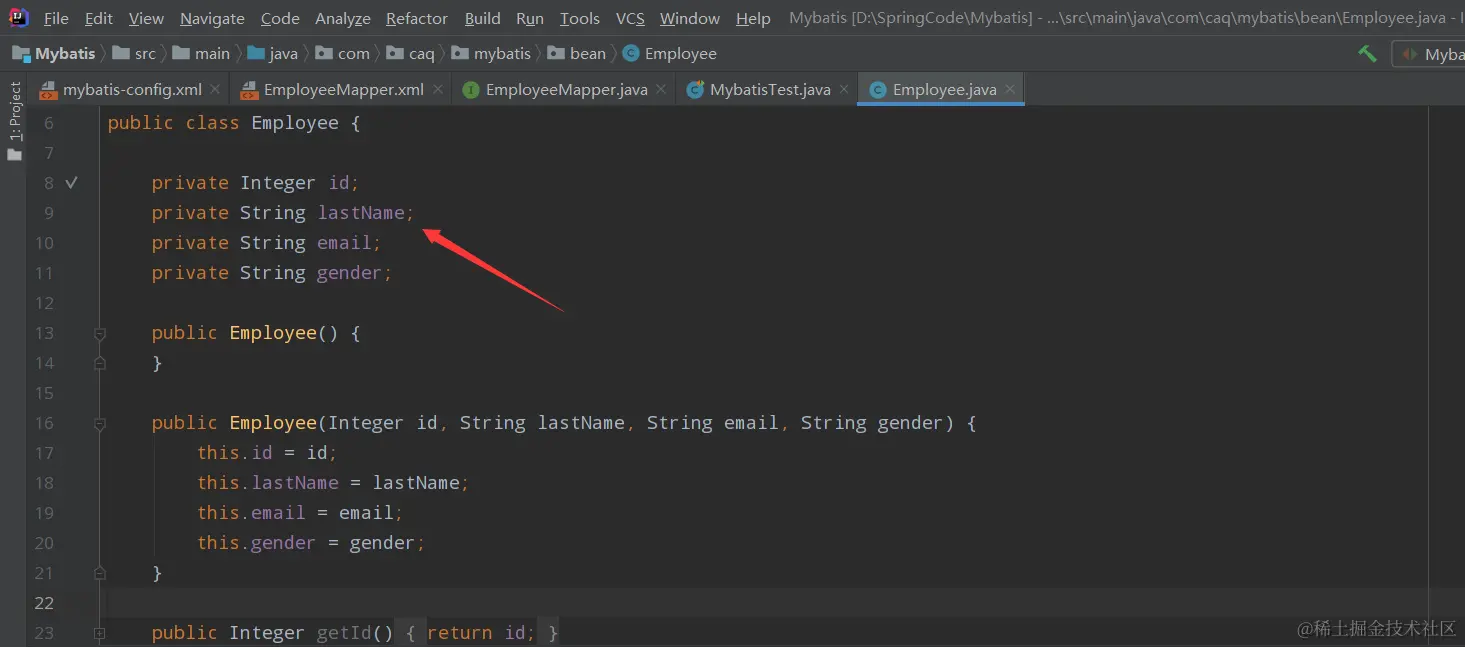Click the class name Employee on line 6
Screen dimensions: 1465x647
click(295, 123)
